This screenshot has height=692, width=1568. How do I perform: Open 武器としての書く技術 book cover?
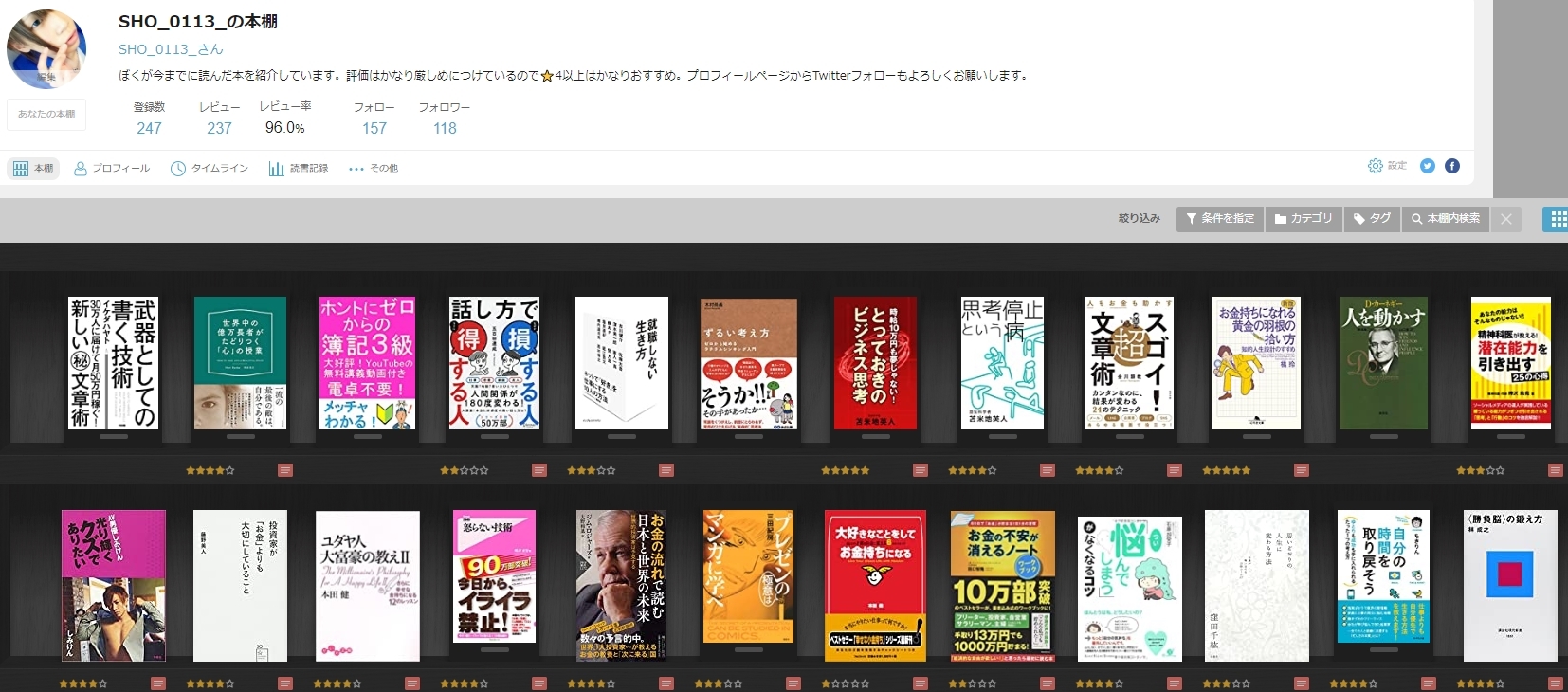(x=113, y=363)
